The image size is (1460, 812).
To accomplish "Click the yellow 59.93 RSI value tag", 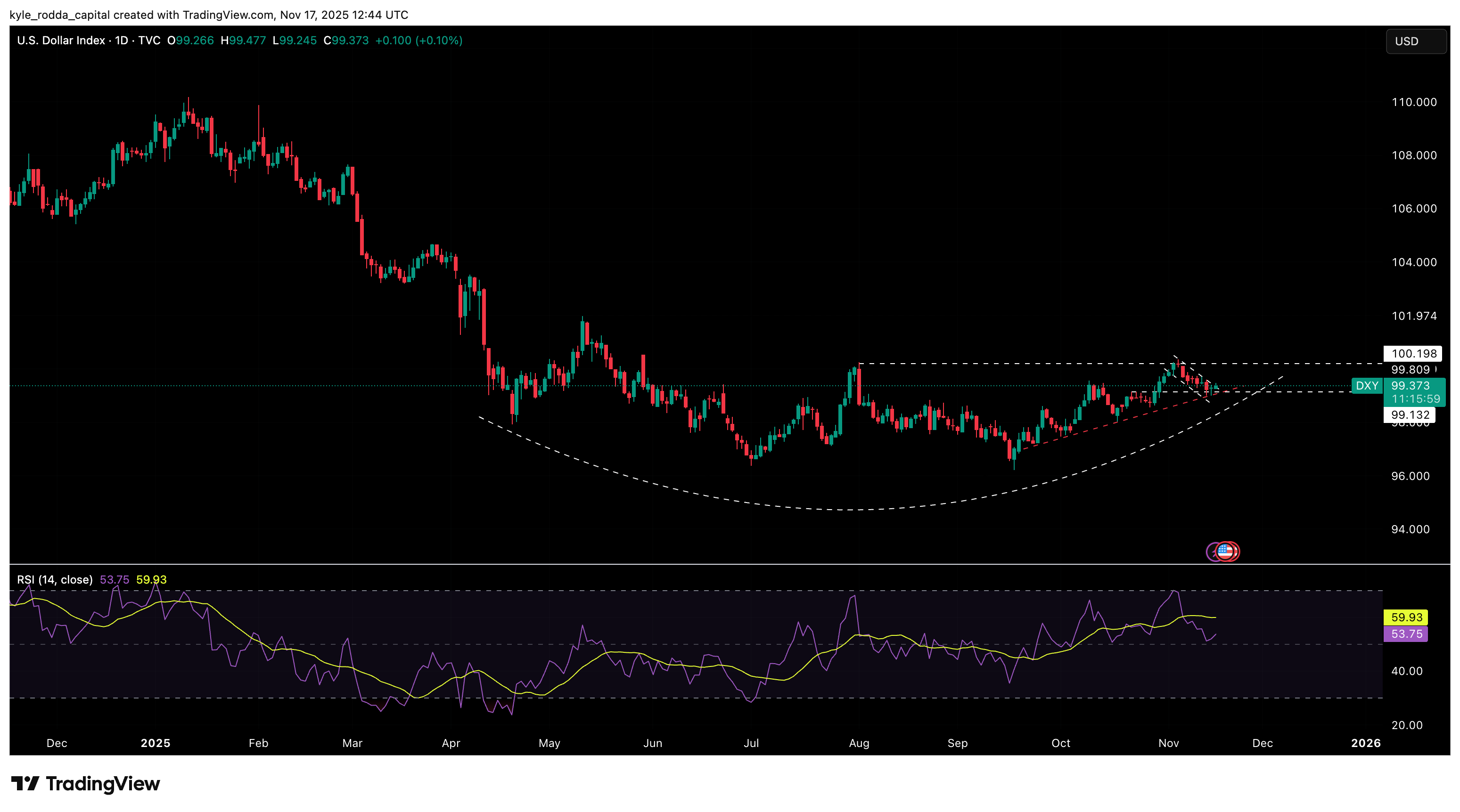I will coord(1406,617).
